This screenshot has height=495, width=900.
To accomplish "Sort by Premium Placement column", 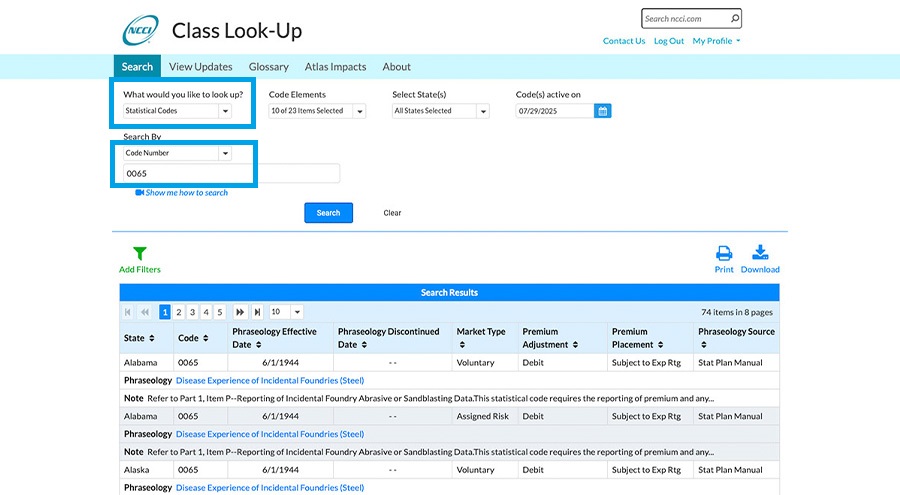I will click(661, 345).
